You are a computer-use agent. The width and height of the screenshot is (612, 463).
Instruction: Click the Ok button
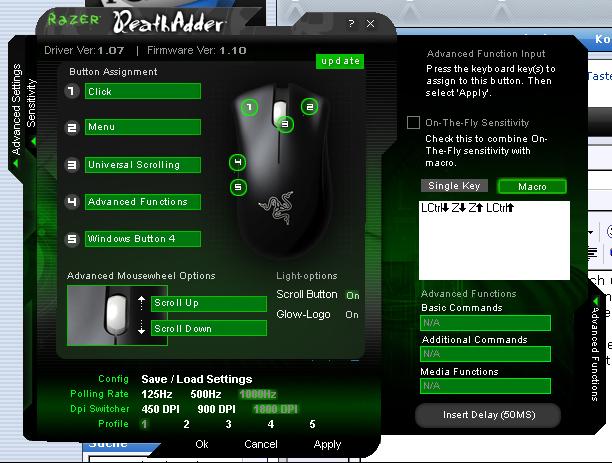pyautogui.click(x=202, y=444)
